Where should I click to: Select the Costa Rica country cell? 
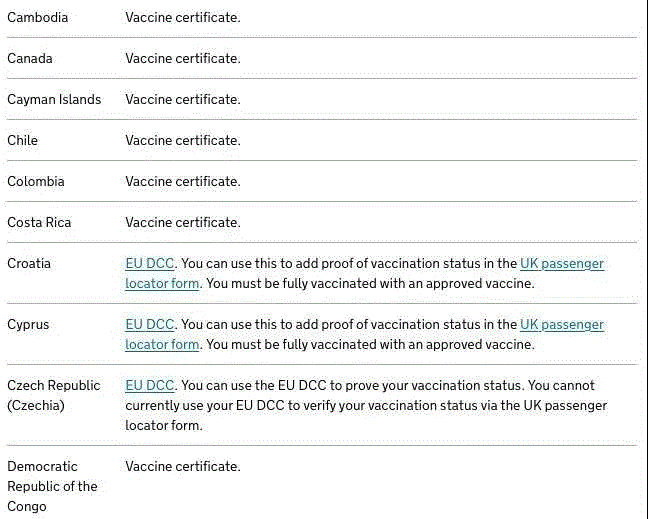coord(39,223)
